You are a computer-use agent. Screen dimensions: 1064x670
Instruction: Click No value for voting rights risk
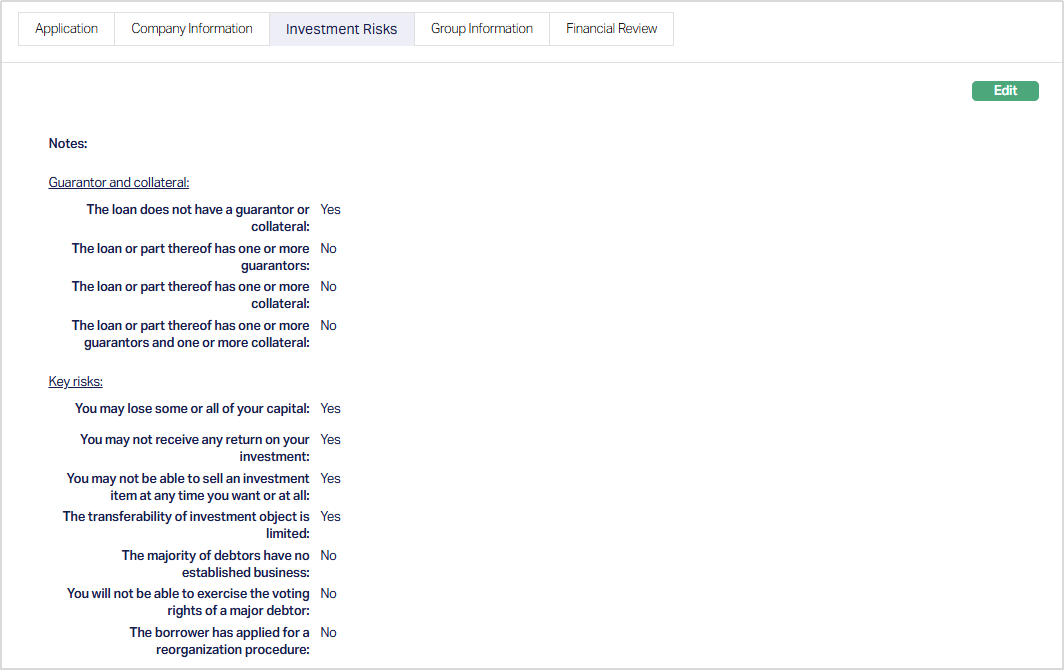(x=328, y=594)
